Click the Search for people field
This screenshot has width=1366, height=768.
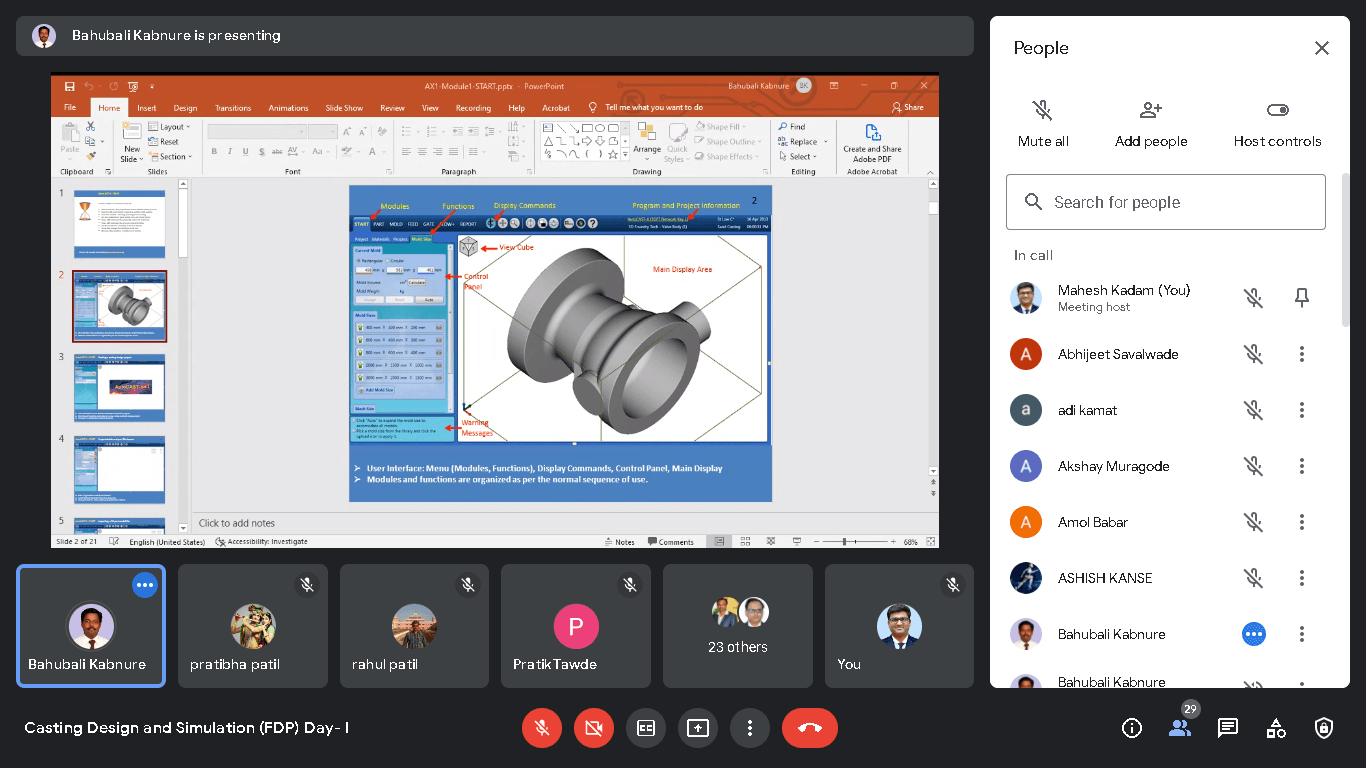click(x=1166, y=202)
